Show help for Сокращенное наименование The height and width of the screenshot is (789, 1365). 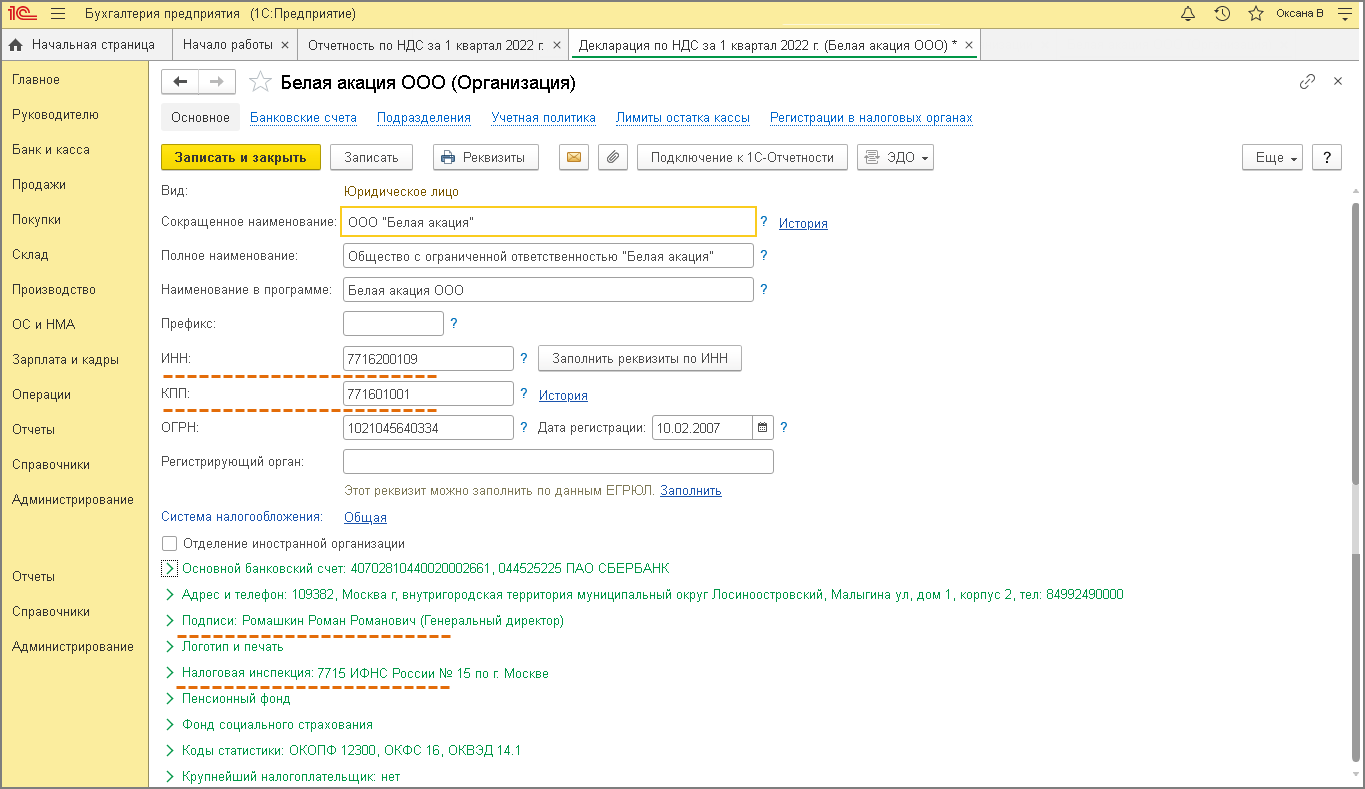tap(764, 222)
